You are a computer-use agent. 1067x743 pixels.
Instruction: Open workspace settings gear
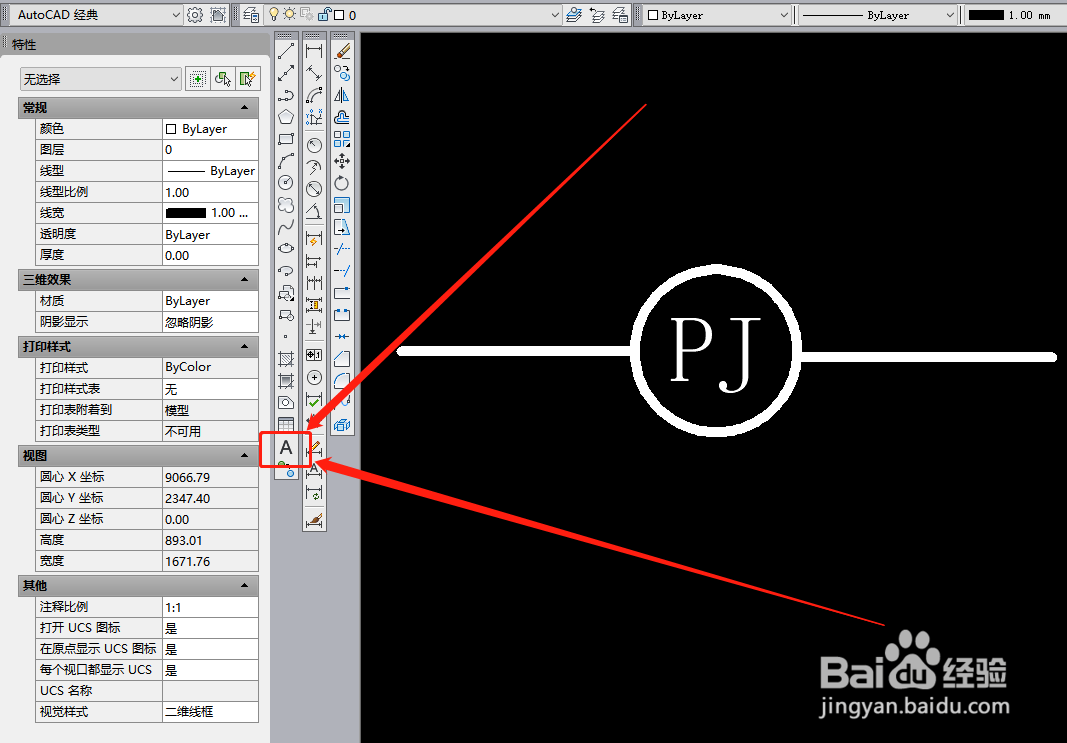coord(195,14)
